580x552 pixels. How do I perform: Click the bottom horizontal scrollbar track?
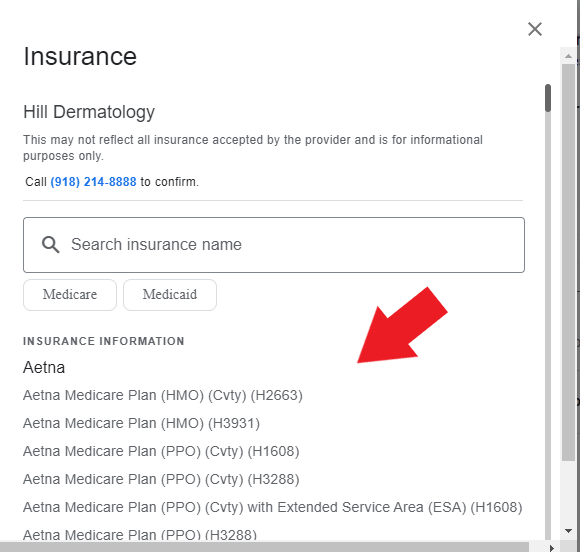click(x=264, y=548)
